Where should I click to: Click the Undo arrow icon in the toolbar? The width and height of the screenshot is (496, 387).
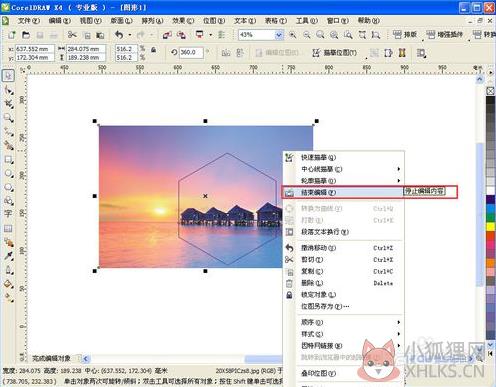click(x=119, y=34)
